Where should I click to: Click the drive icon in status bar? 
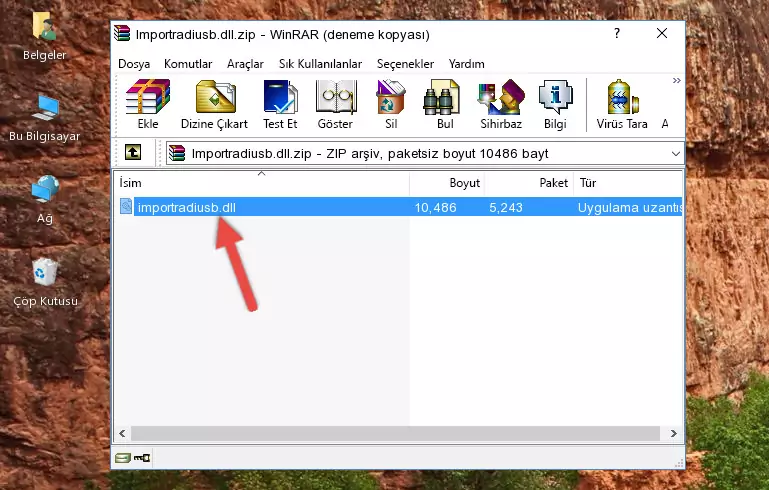123,458
